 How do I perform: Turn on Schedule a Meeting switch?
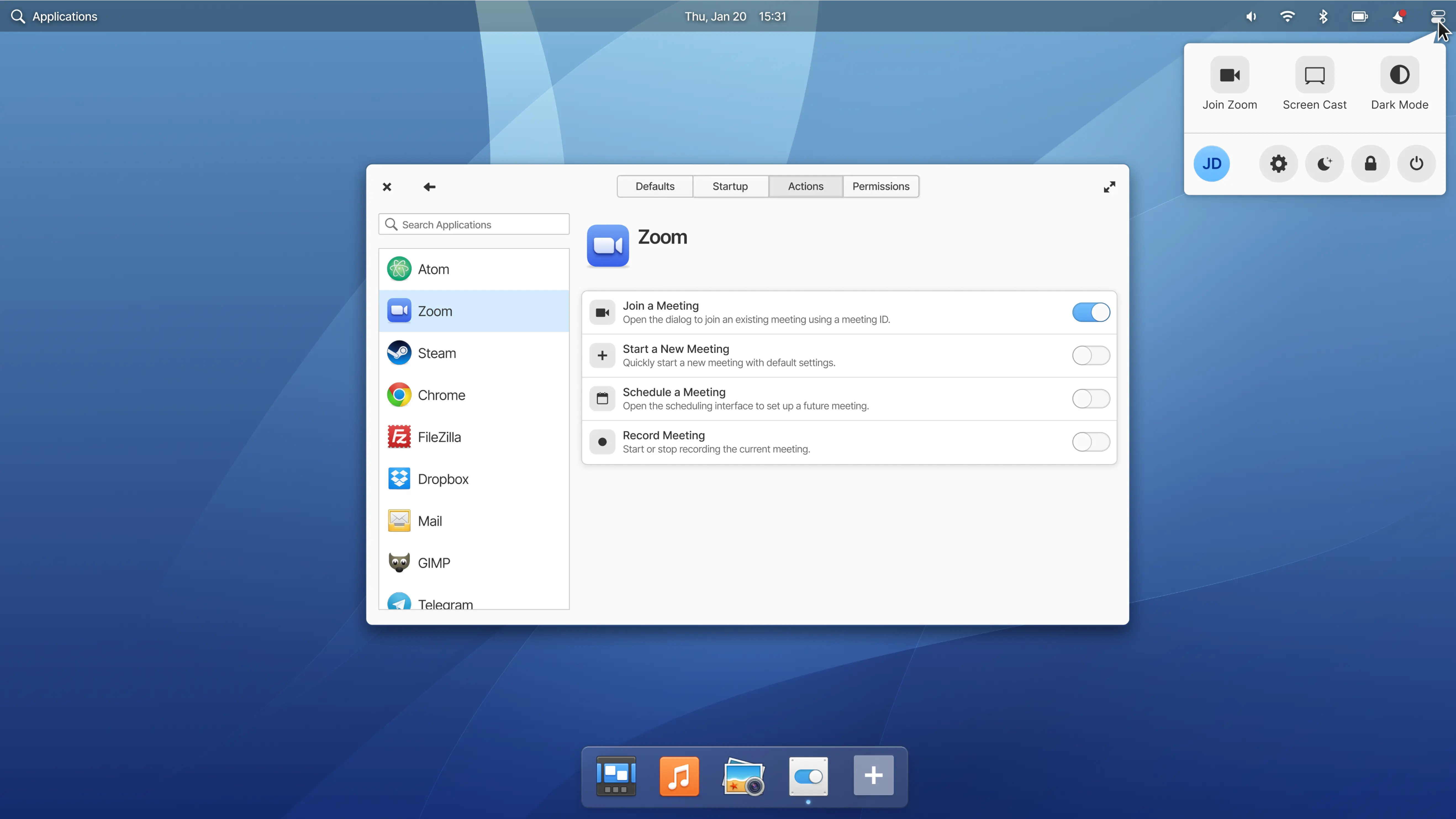pyautogui.click(x=1090, y=398)
